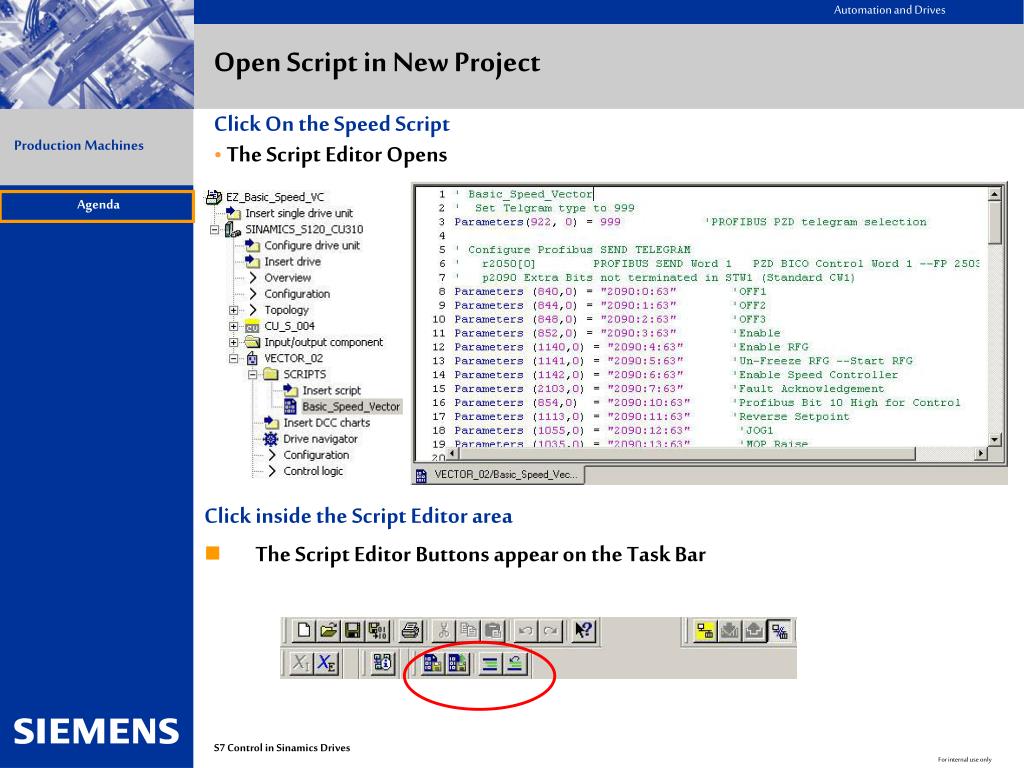Click the script editor scroll-up arrow
1024x768 pixels.
point(994,194)
